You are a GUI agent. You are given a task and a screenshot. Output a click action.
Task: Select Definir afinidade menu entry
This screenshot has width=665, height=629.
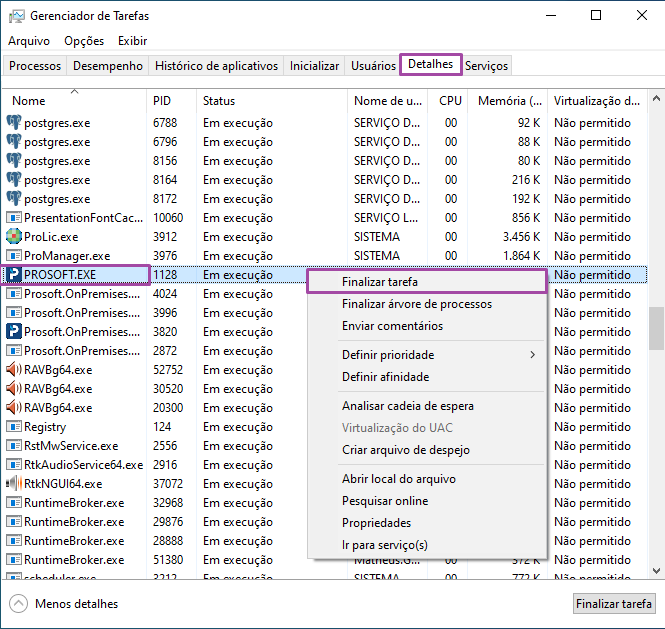point(427,377)
